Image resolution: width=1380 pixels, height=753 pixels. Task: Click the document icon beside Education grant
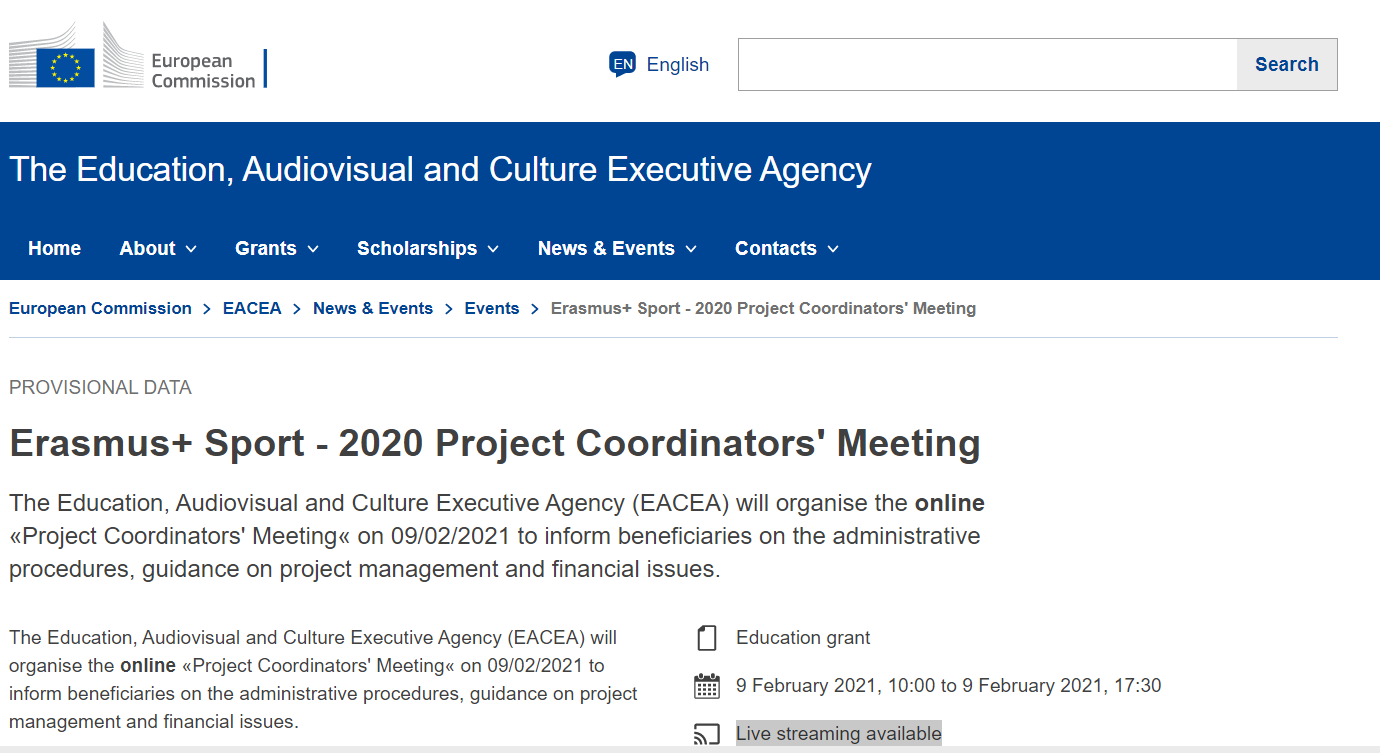[707, 638]
